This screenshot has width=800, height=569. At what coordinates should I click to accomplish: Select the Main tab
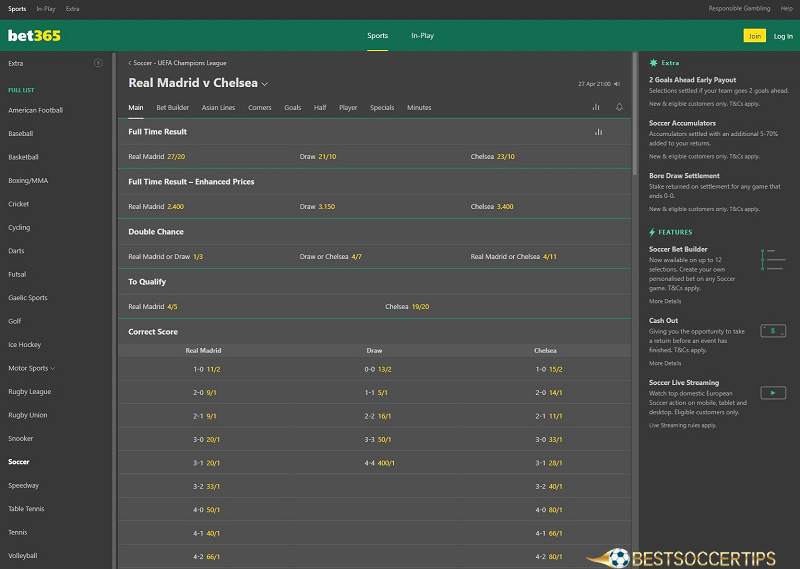click(x=136, y=108)
